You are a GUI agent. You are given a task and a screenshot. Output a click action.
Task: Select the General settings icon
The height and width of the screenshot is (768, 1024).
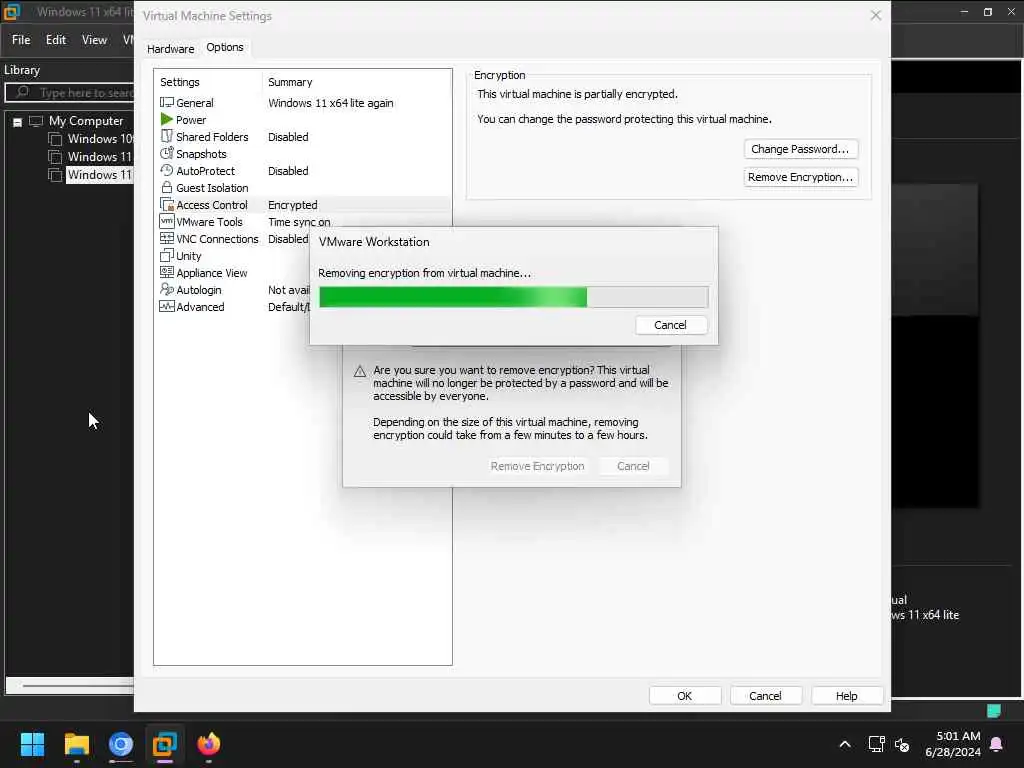[167, 103]
